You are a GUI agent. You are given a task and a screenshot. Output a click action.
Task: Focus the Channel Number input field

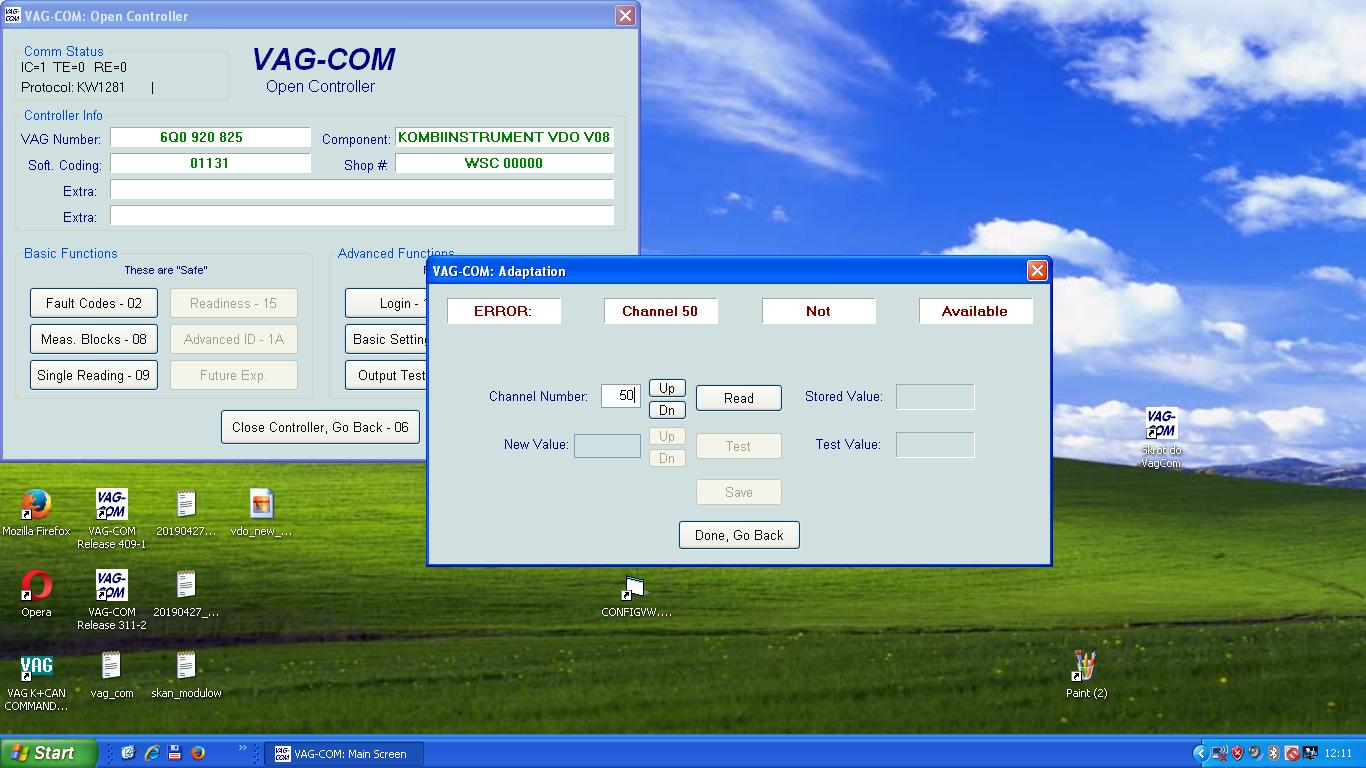[621, 396]
